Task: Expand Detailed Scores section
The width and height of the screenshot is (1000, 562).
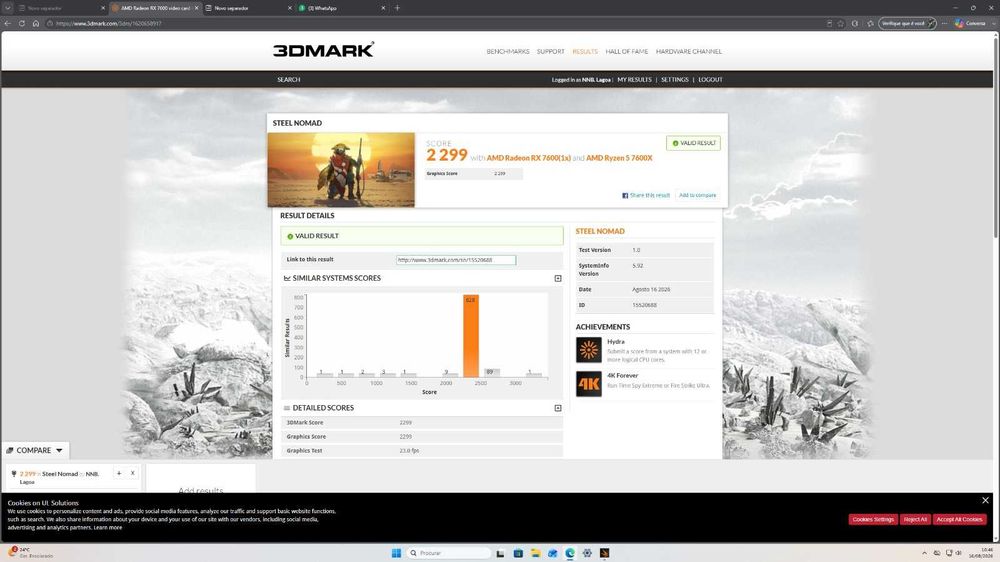Action: (x=558, y=408)
